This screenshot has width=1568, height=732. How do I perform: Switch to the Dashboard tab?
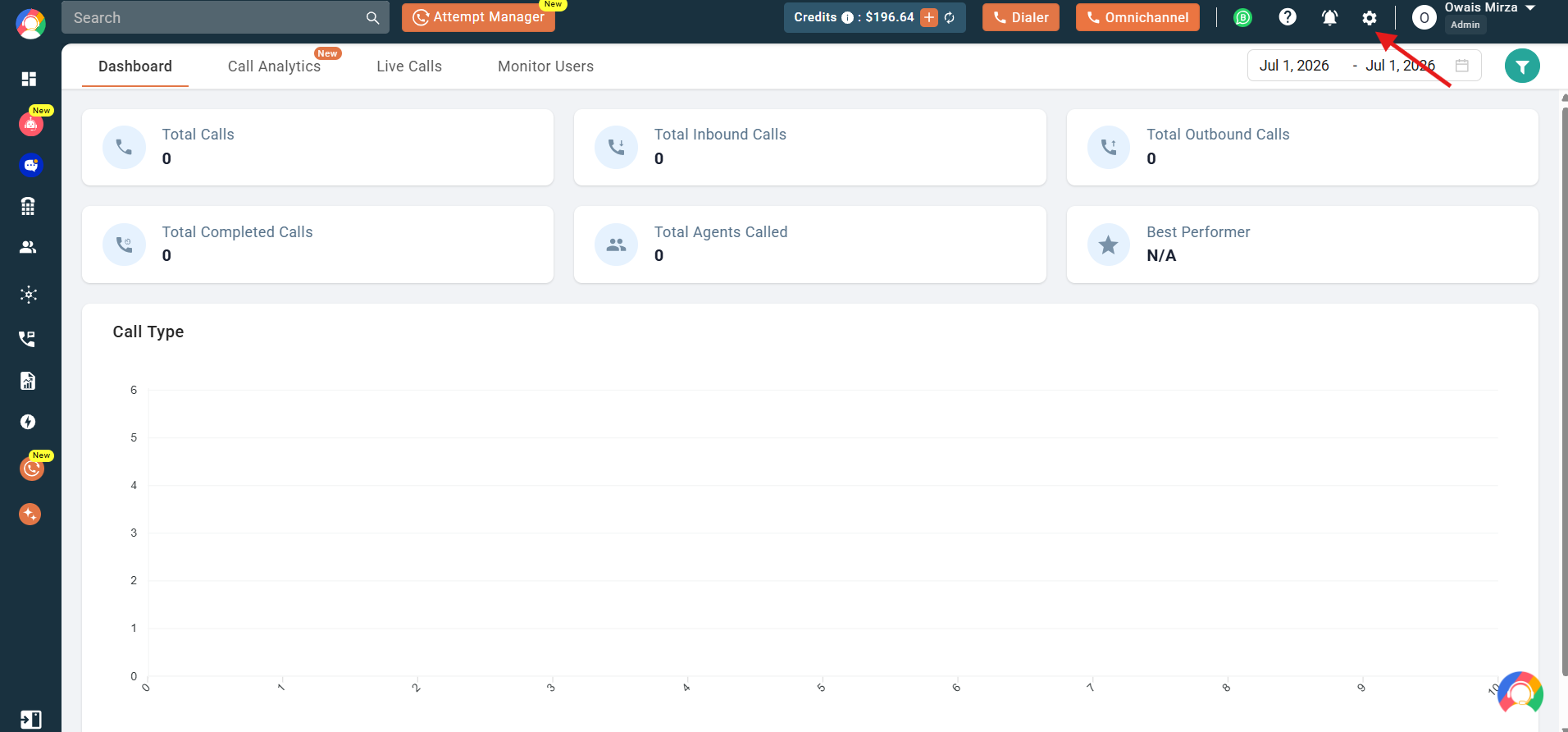(135, 66)
